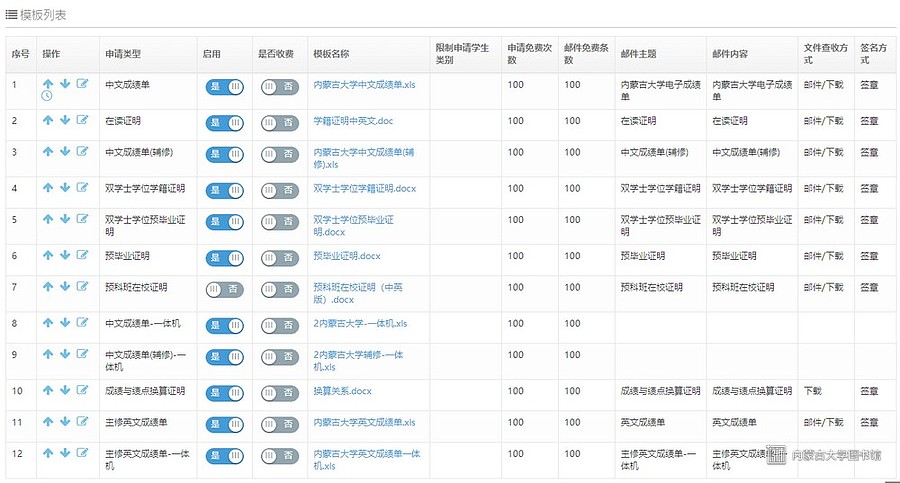Disable 启用 switch for row 1
The image size is (900, 483).
click(x=224, y=87)
